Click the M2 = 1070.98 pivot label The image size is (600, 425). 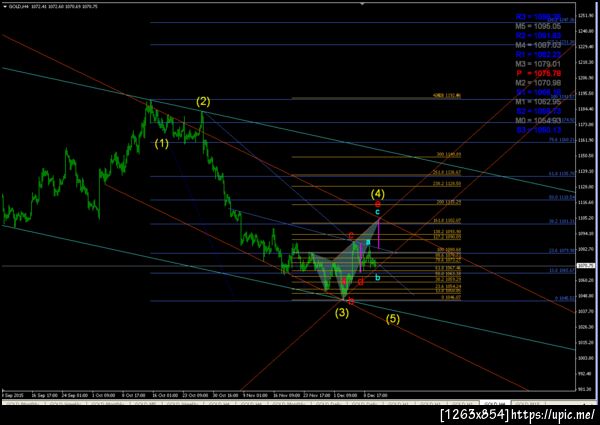(x=538, y=83)
